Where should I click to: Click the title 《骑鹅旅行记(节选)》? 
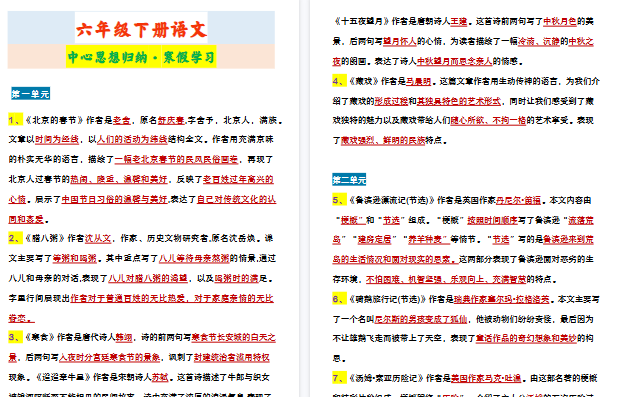(x=387, y=299)
